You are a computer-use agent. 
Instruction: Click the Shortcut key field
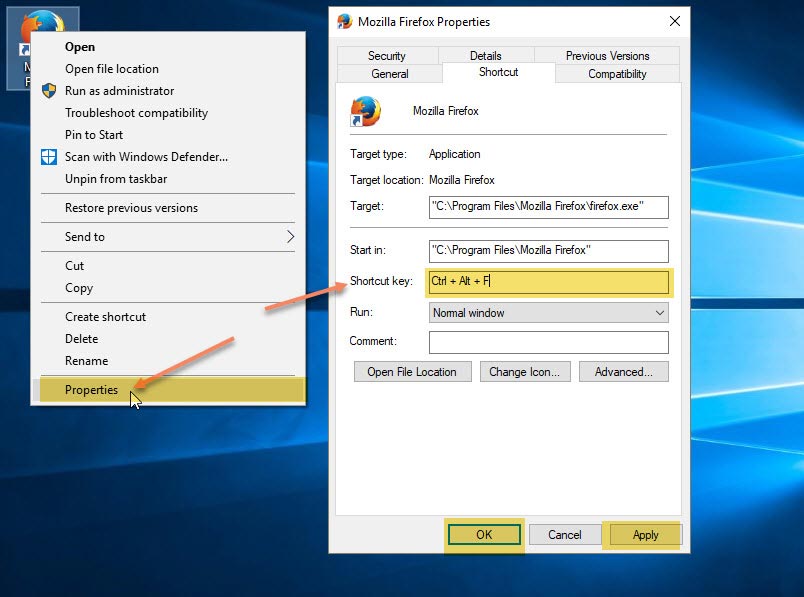click(x=548, y=282)
